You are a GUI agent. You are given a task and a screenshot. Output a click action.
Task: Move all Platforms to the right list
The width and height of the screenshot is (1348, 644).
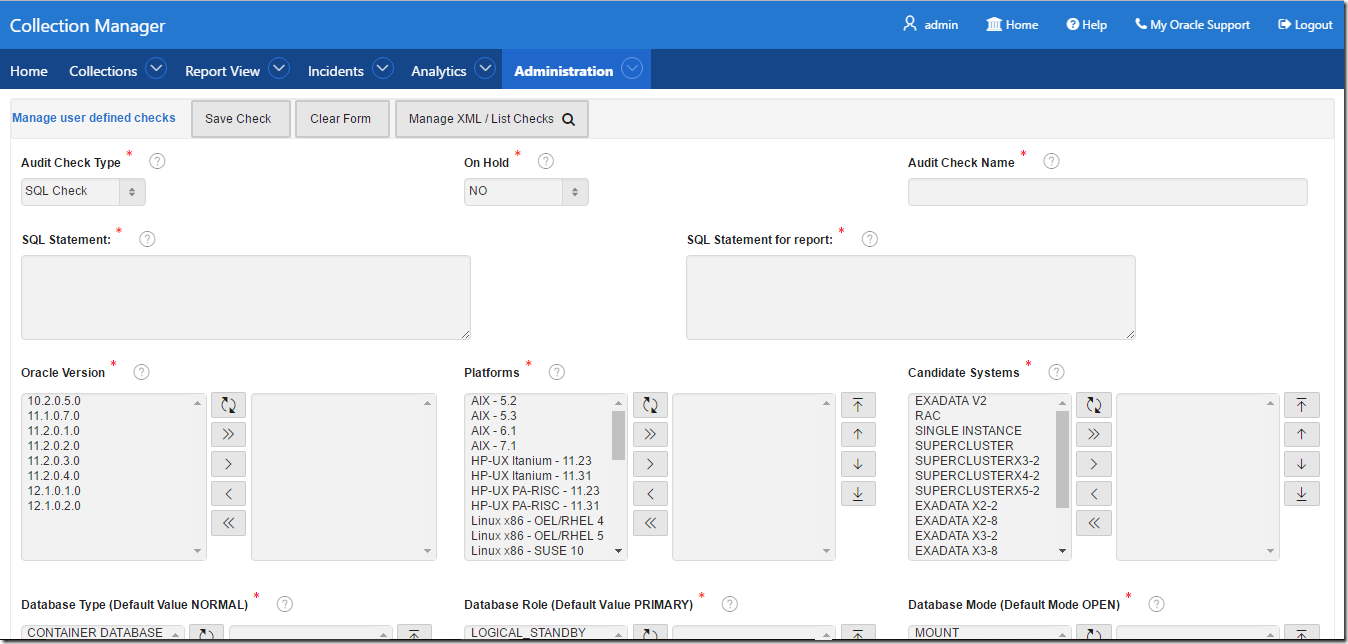click(x=650, y=434)
